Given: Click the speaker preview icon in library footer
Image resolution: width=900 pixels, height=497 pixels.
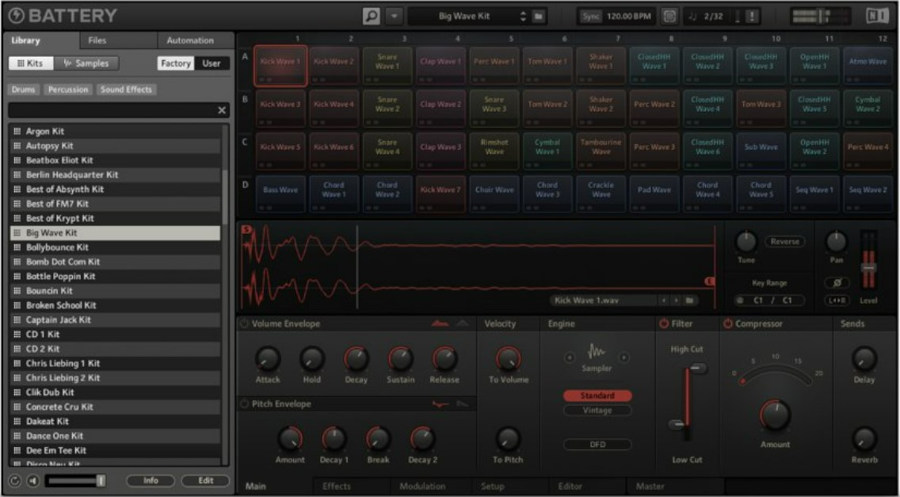Looking at the screenshot, I should (32, 481).
